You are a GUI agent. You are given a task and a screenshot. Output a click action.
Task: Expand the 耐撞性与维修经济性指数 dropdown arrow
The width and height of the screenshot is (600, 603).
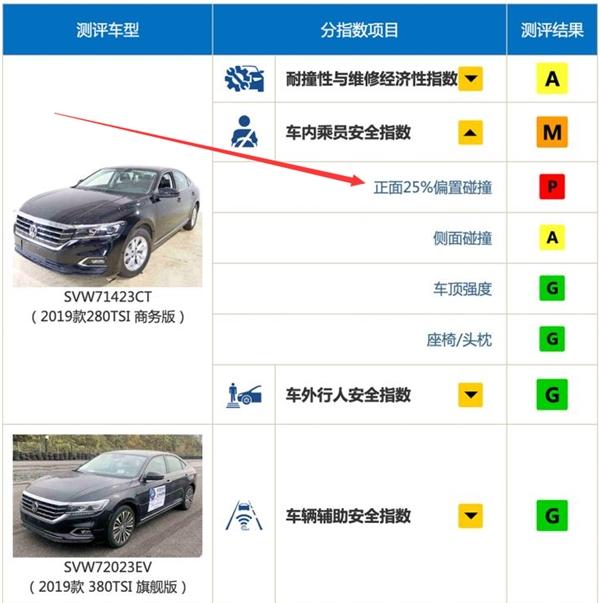[x=470, y=79]
